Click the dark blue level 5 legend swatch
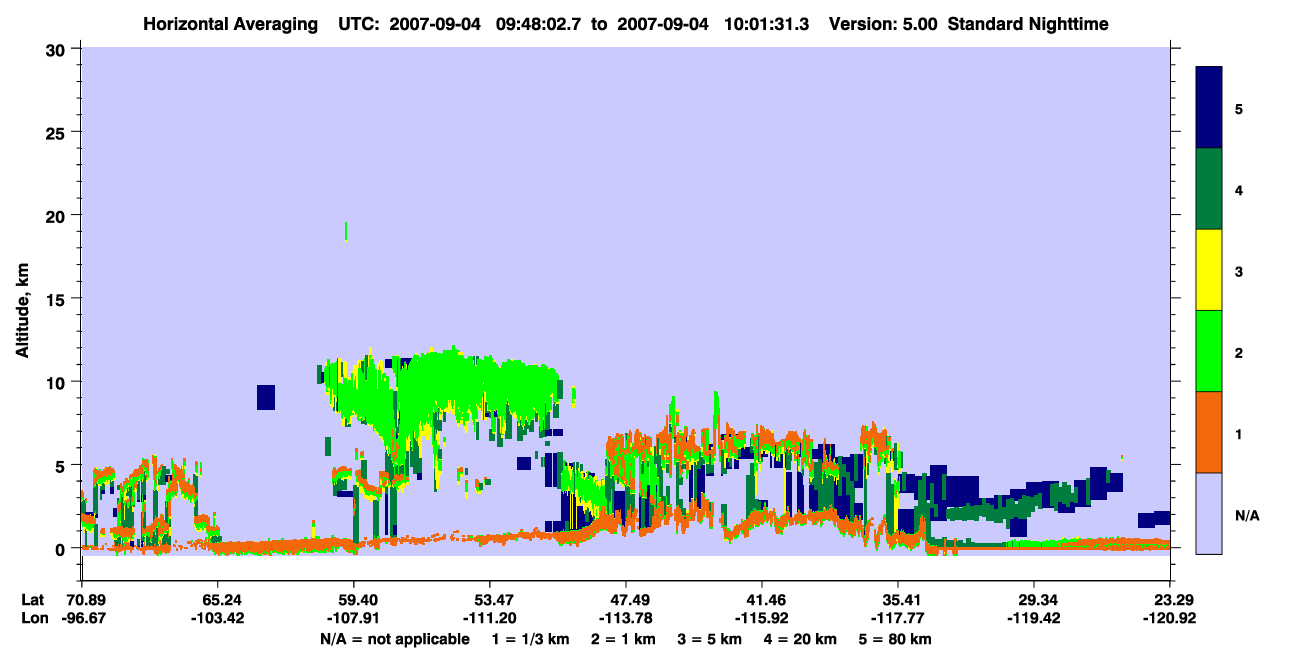 click(1209, 107)
